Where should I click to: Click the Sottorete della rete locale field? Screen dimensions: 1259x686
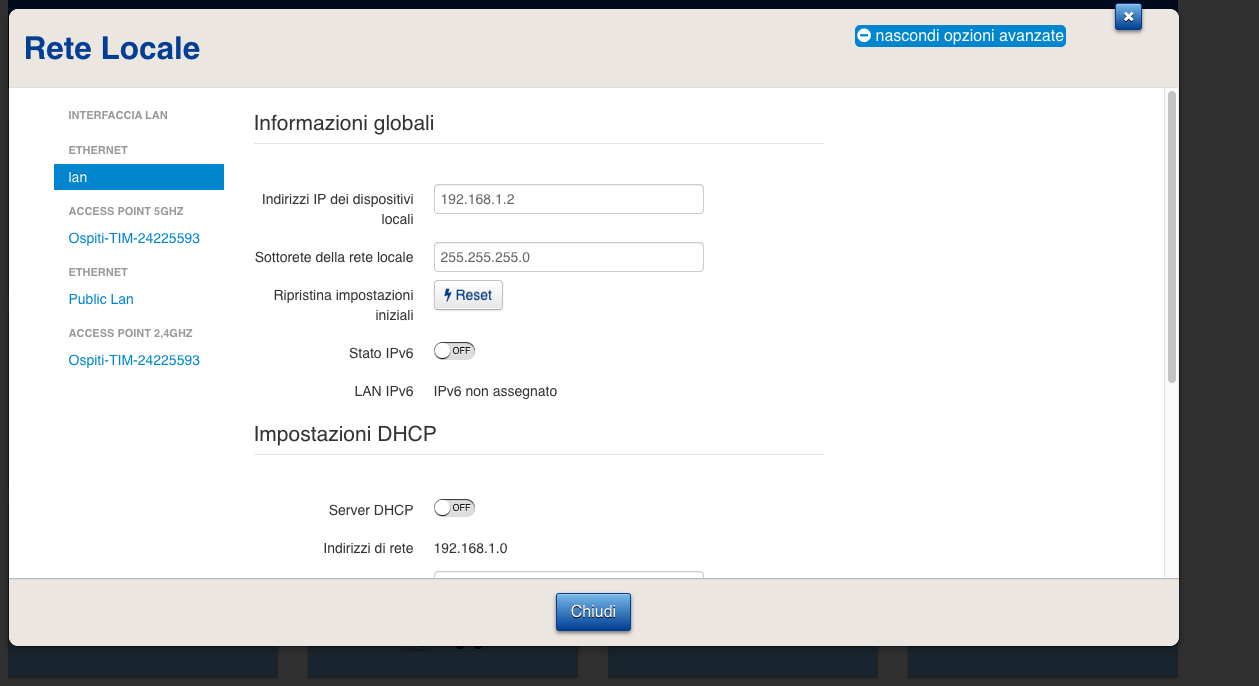[568, 257]
